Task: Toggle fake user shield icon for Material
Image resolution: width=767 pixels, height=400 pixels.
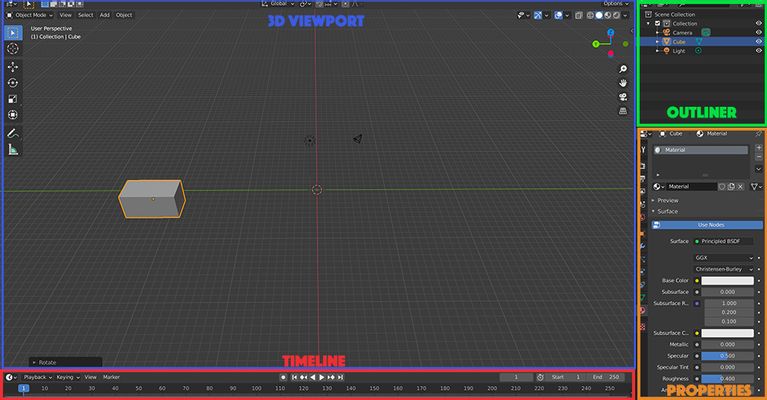Action: (x=722, y=186)
